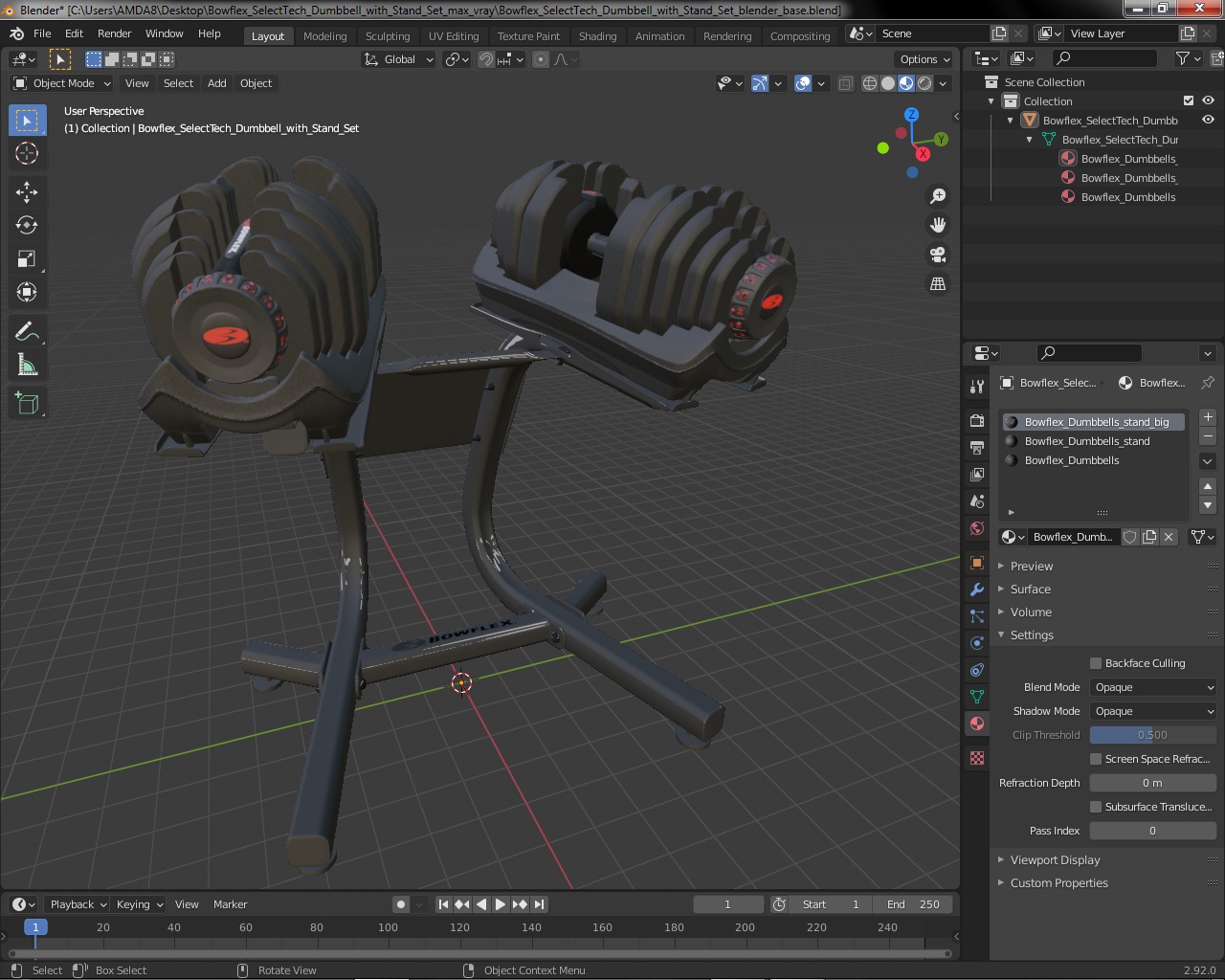Remove the material slot with minus button
Screen dimensions: 1225x980
pos(1208,436)
